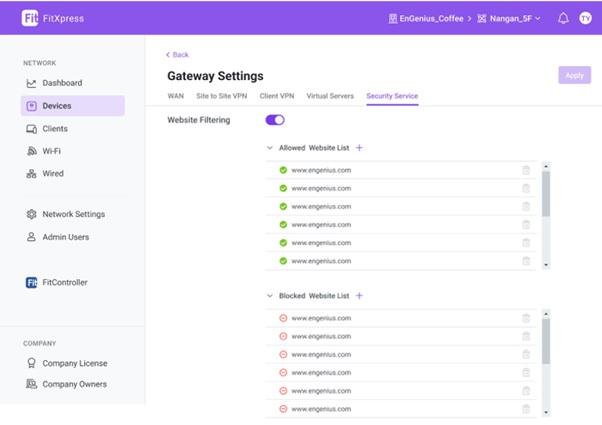Open the Virtual Servers tab
Image resolution: width=602 pixels, height=425 pixels.
(330, 96)
